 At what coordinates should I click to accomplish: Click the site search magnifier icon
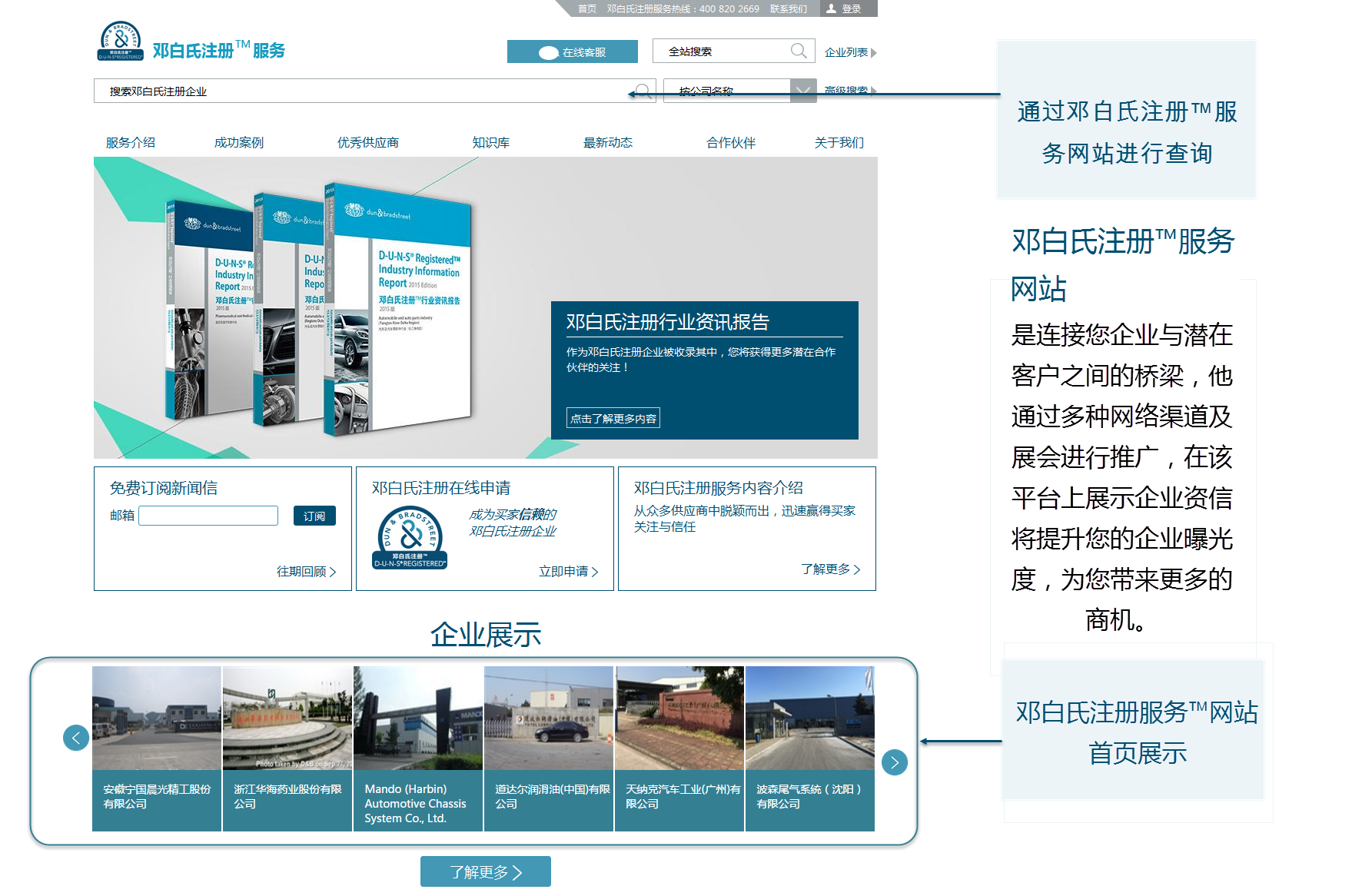tap(799, 51)
